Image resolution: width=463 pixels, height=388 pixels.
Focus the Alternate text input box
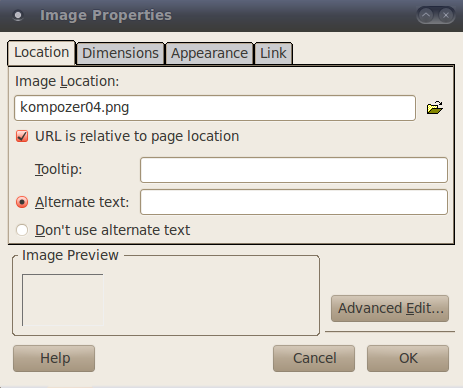pyautogui.click(x=294, y=202)
